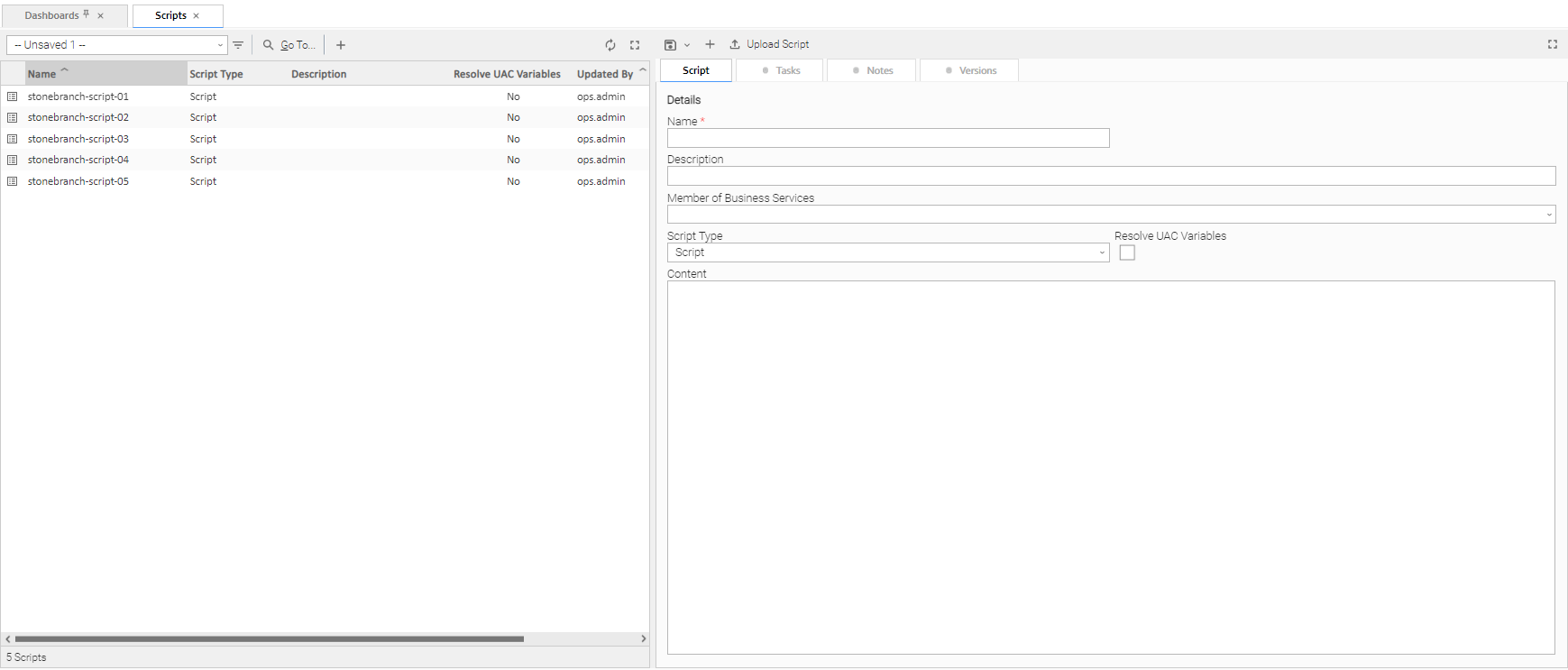Open the Unsaved 1 filter dropdown
The image size is (1568, 670).
(x=117, y=45)
